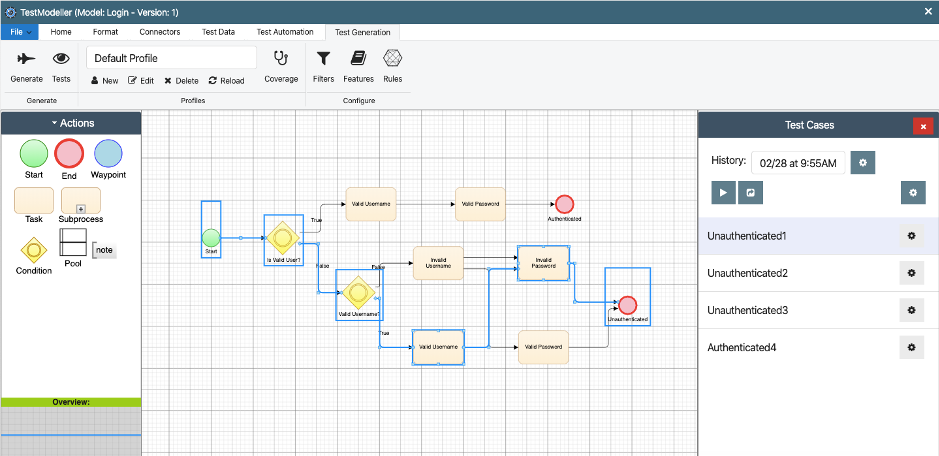Open the Tests eye icon

point(61,59)
